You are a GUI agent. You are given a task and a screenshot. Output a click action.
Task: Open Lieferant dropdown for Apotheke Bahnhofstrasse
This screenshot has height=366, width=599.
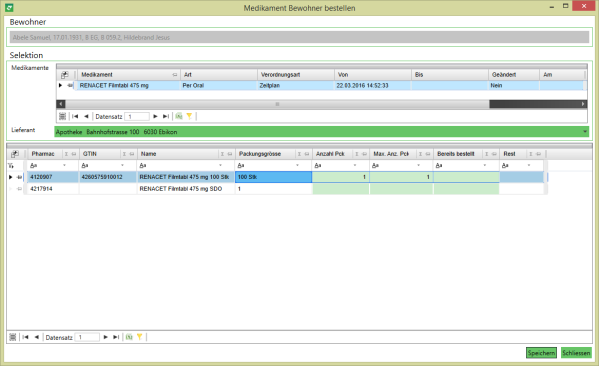[585, 132]
